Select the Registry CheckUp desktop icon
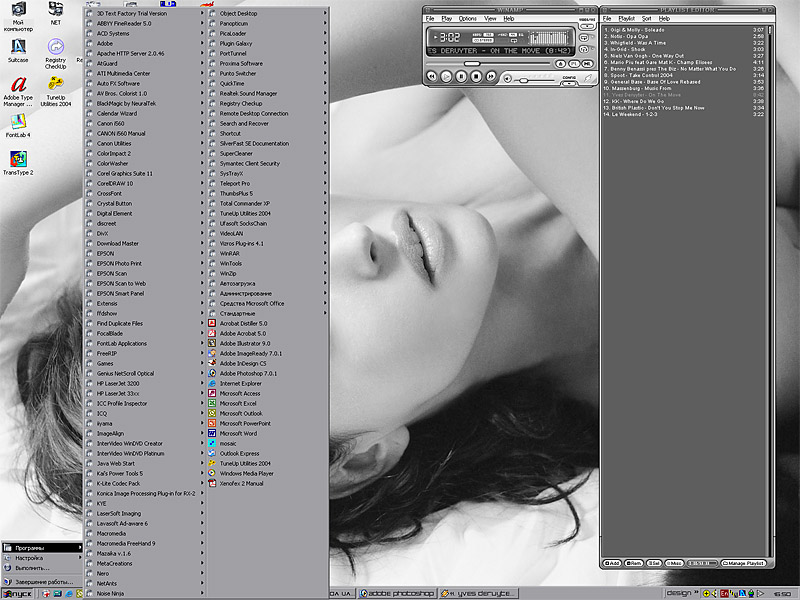The width and height of the screenshot is (800, 600). point(56,54)
